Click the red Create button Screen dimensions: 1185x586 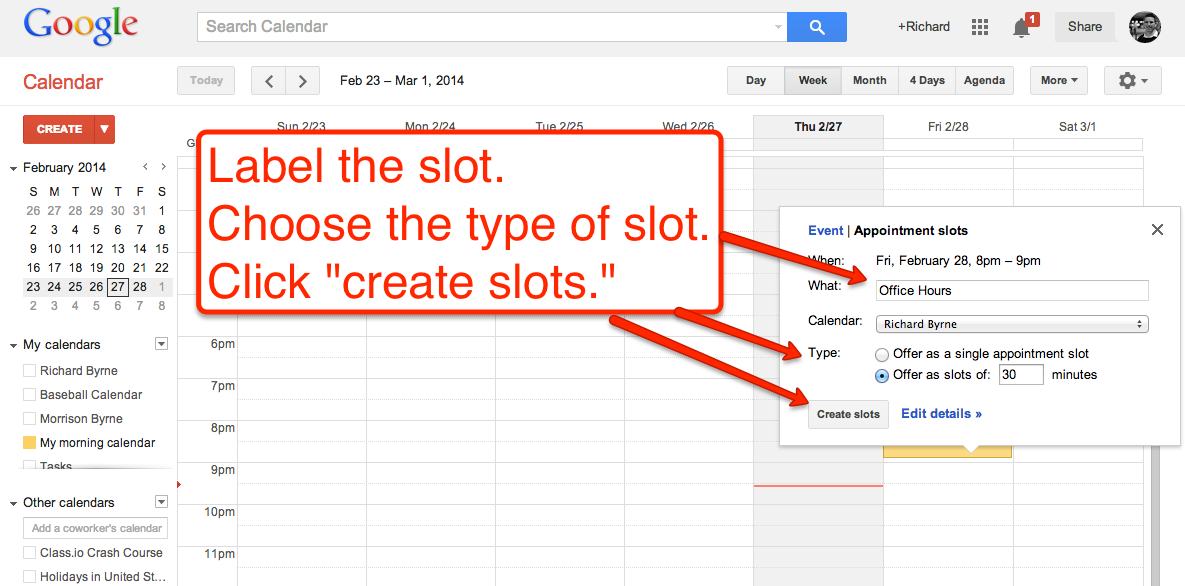click(x=59, y=129)
